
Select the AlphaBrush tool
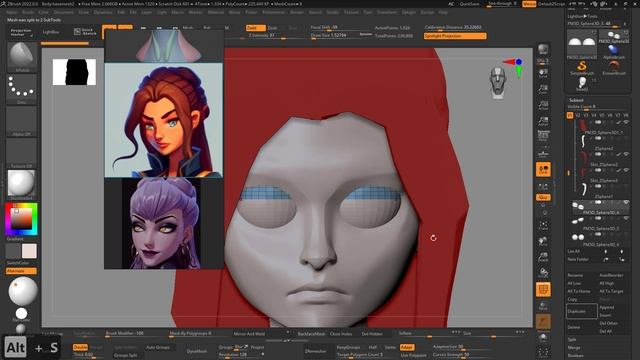click(613, 52)
